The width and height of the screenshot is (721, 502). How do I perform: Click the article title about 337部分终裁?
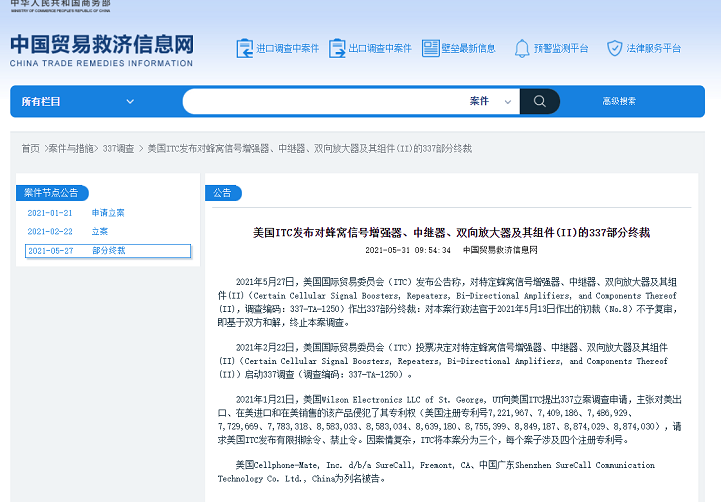[x=451, y=233]
